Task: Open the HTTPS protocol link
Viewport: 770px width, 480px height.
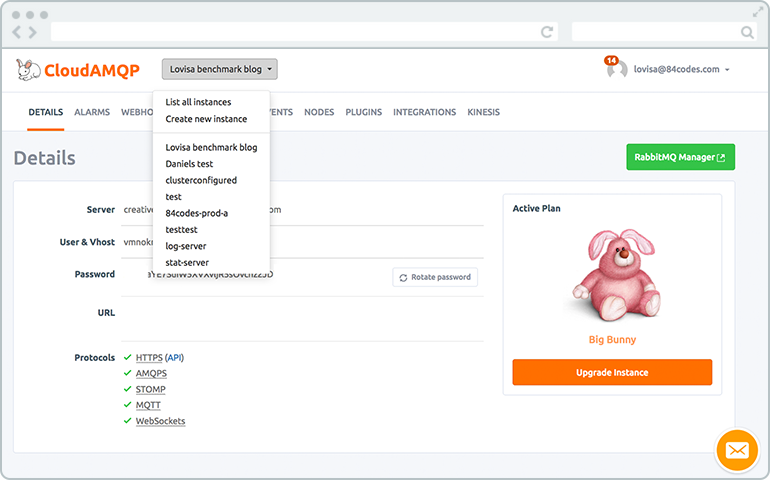Action: click(149, 358)
